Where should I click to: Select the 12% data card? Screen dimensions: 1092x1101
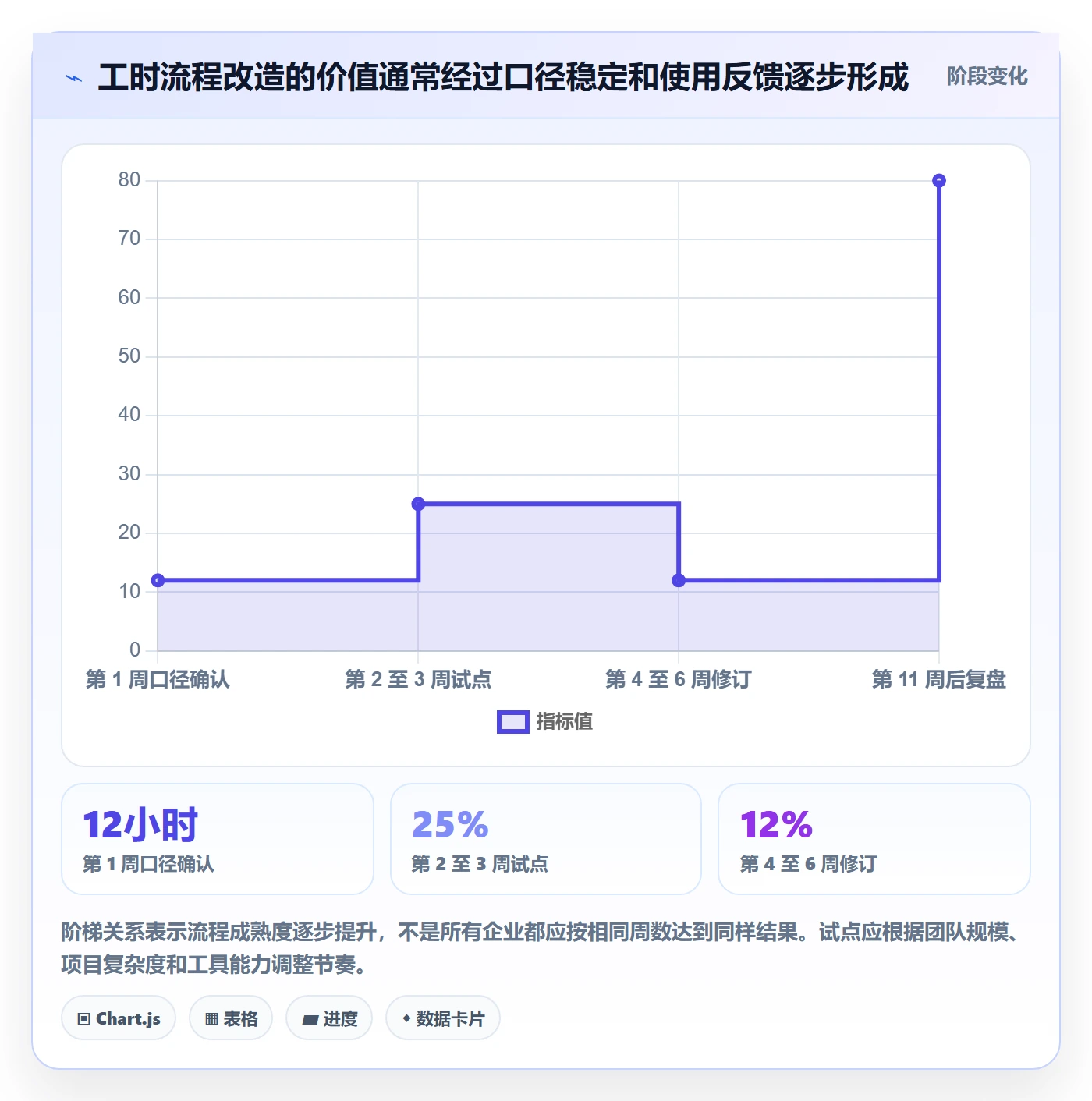tap(874, 839)
